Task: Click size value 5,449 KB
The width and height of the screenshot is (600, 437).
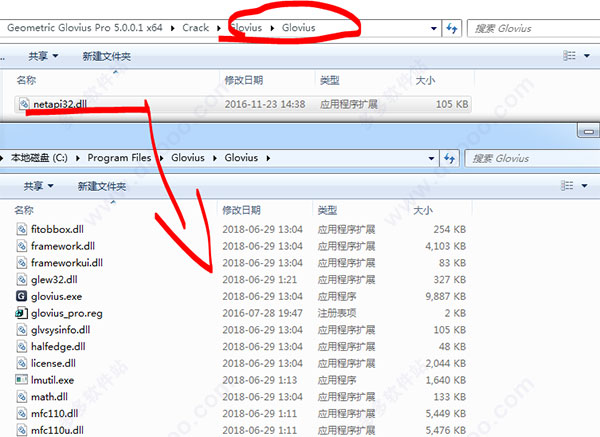Action: pyautogui.click(x=446, y=414)
